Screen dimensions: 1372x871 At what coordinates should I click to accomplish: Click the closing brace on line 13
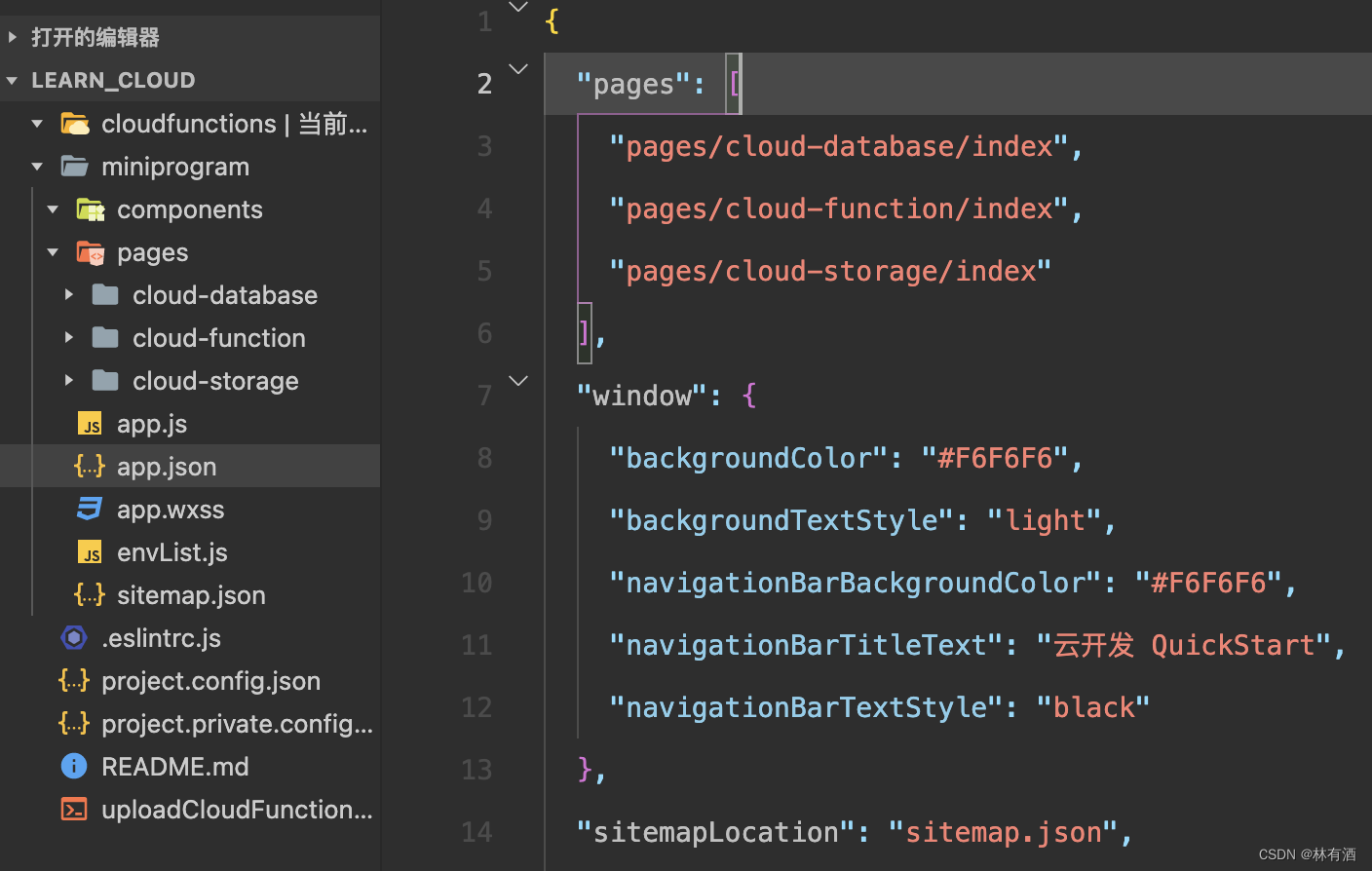(585, 770)
